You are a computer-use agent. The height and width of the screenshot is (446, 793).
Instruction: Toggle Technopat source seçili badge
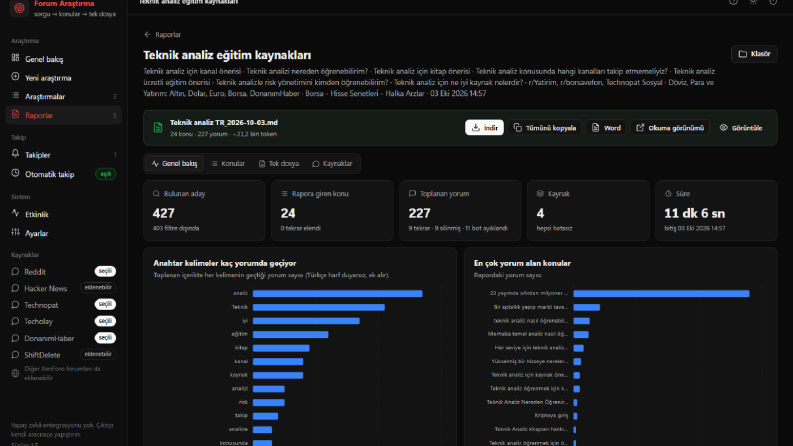click(105, 304)
